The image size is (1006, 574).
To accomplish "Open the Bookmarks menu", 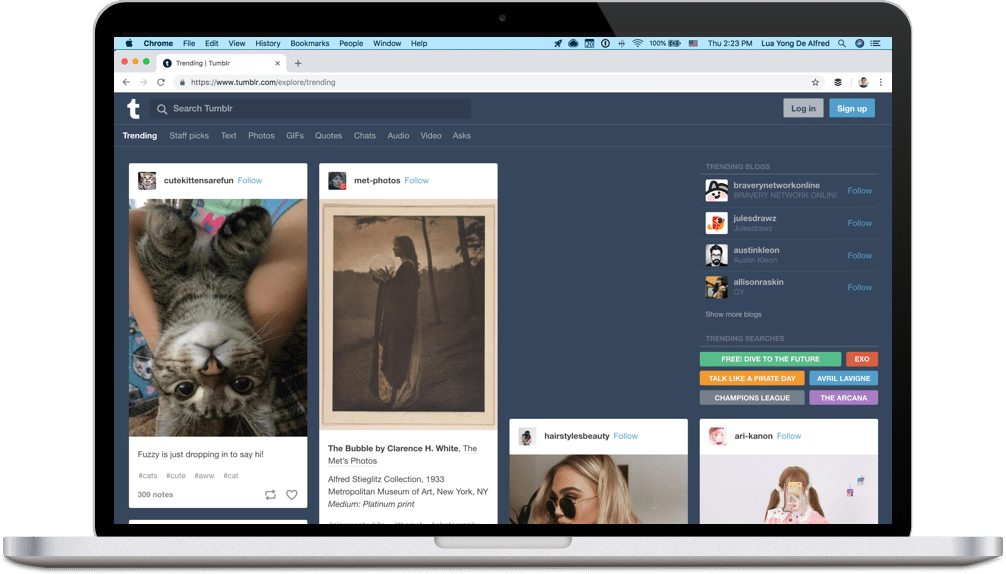I will 309,44.
